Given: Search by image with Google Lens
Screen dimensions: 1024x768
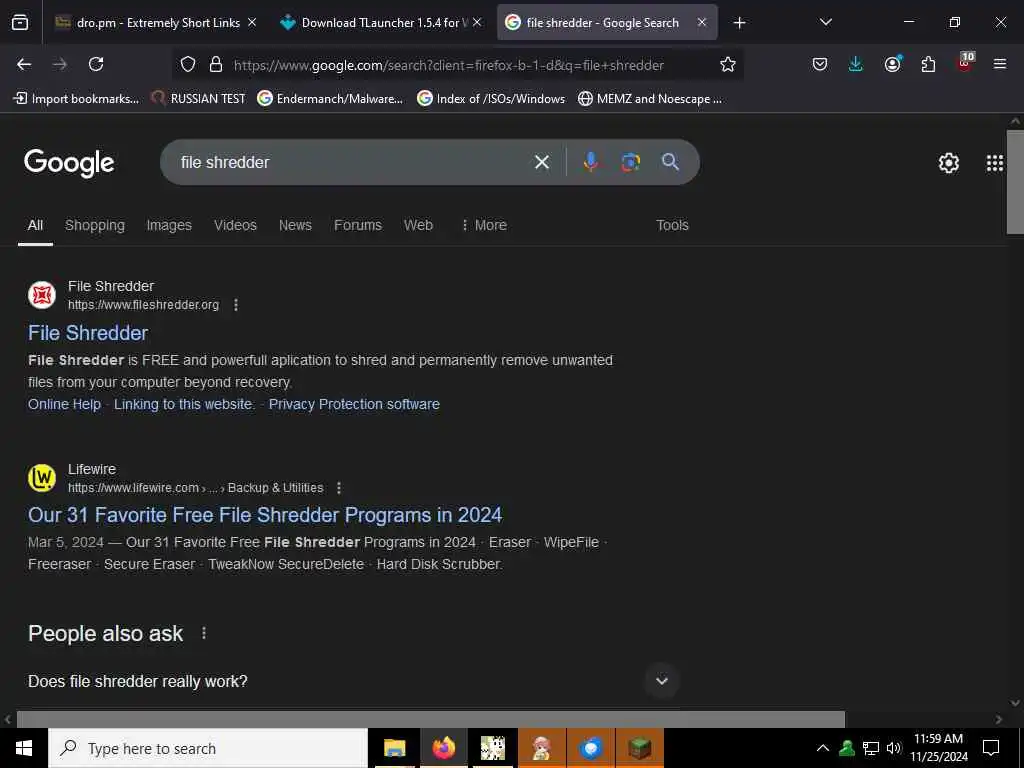Looking at the screenshot, I should (630, 162).
